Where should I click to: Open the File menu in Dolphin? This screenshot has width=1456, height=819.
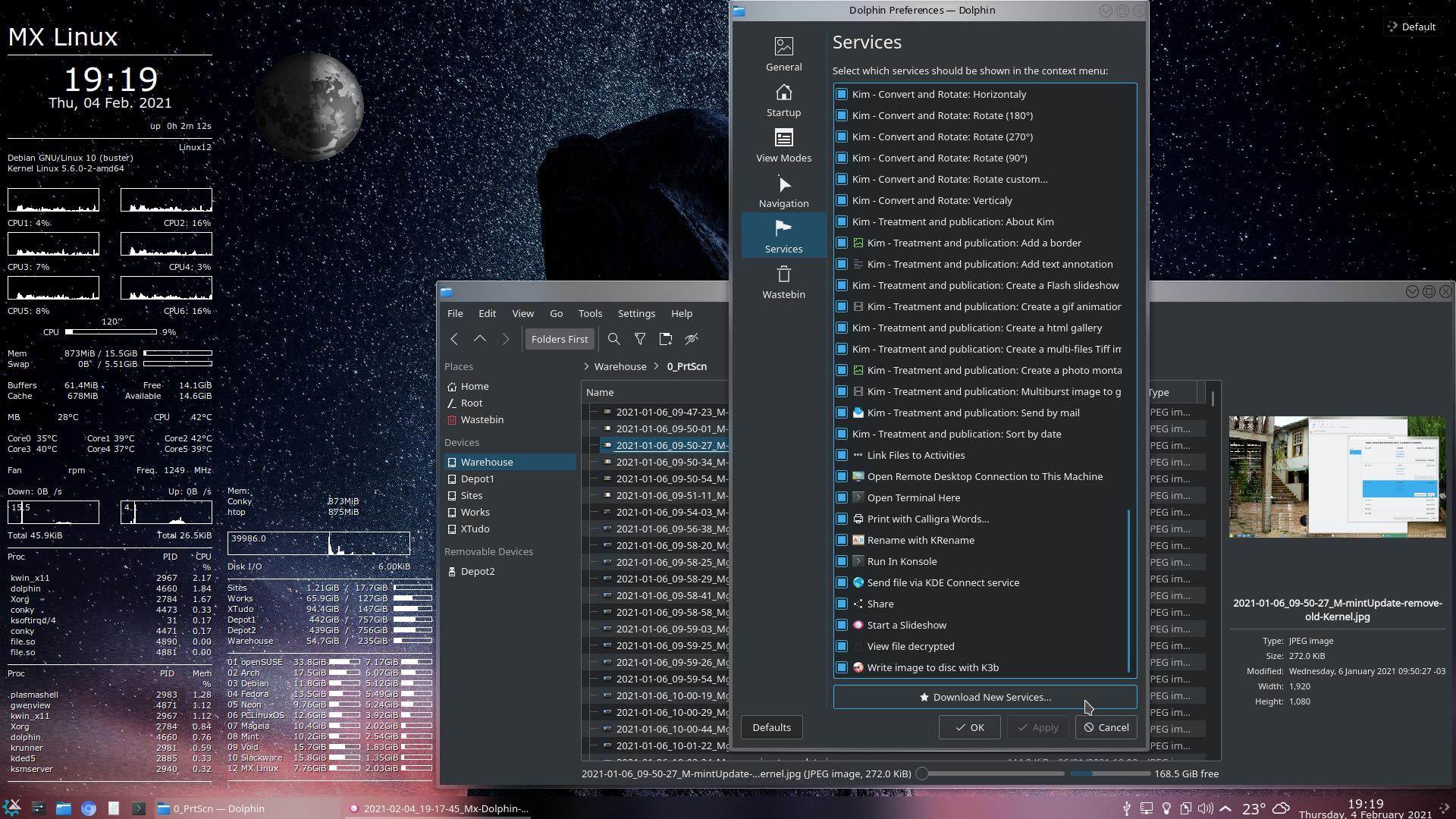[x=455, y=313]
